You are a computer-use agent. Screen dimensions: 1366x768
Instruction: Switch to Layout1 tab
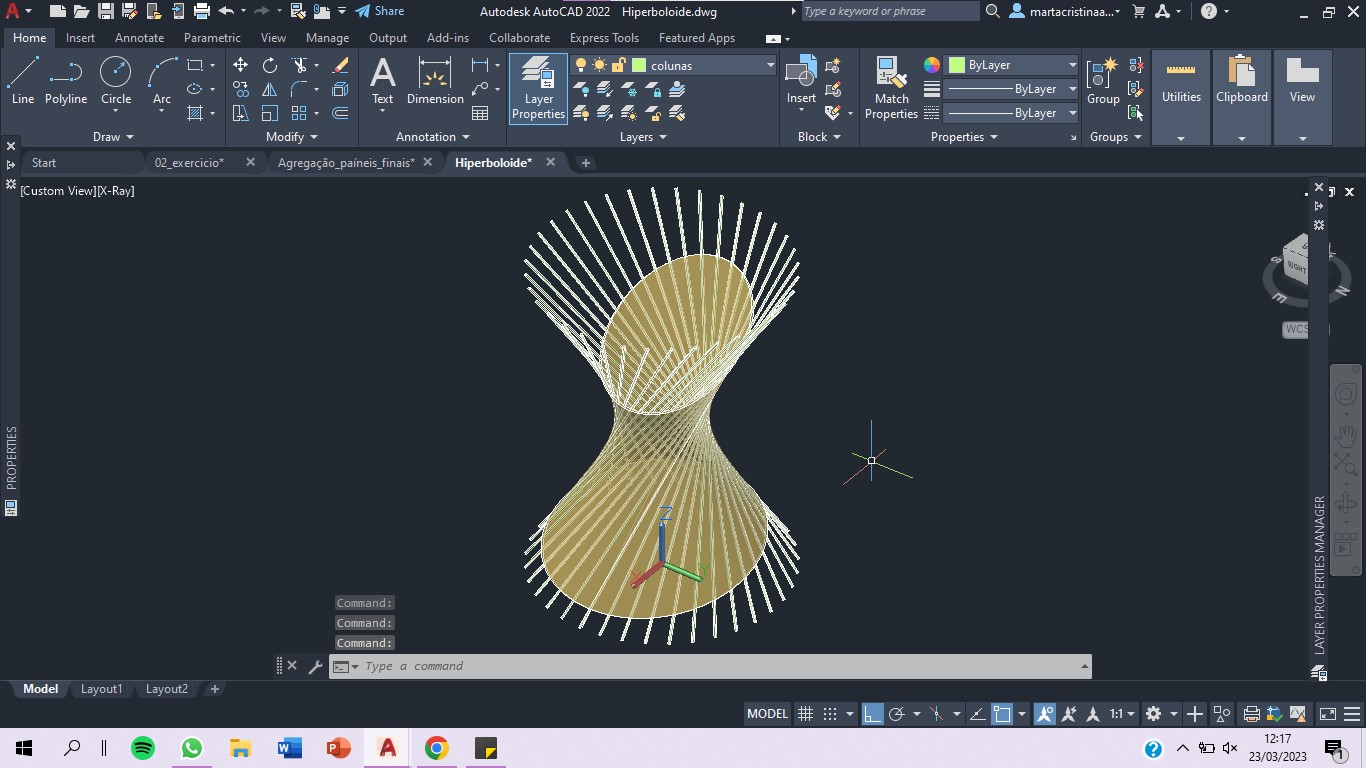click(x=101, y=689)
